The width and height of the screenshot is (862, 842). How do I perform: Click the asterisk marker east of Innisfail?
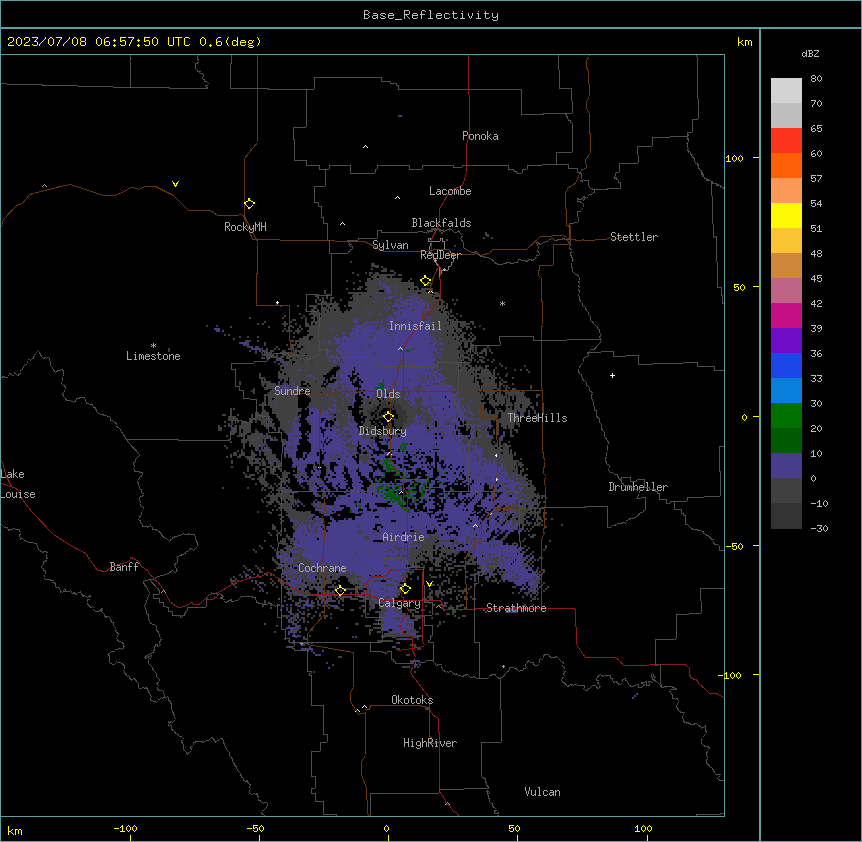click(x=502, y=303)
